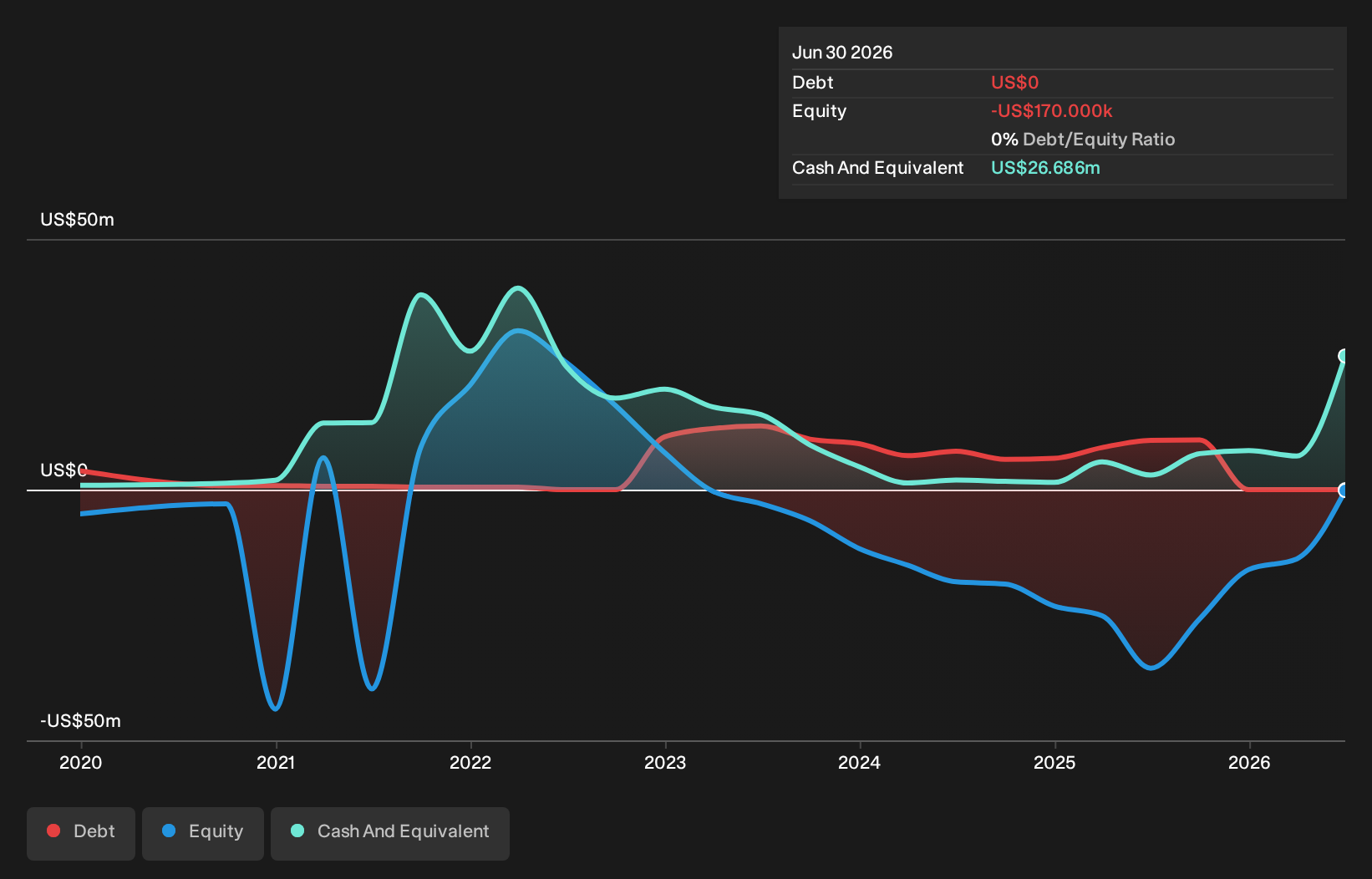Viewport: 1372px width, 879px height.
Task: Click the blue Equity legend dot
Action: click(169, 831)
